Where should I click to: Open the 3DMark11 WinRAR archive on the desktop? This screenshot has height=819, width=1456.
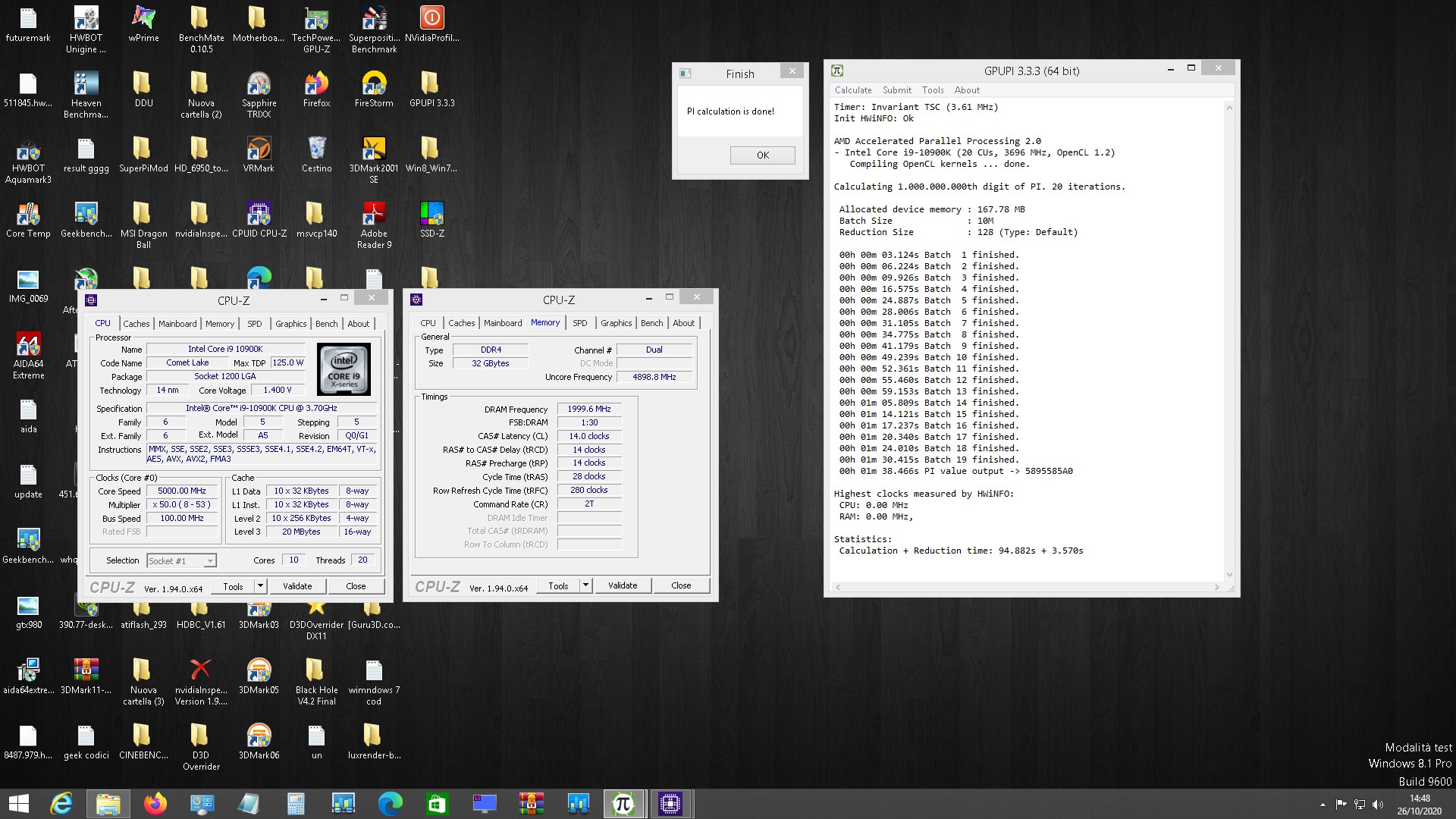pos(86,676)
